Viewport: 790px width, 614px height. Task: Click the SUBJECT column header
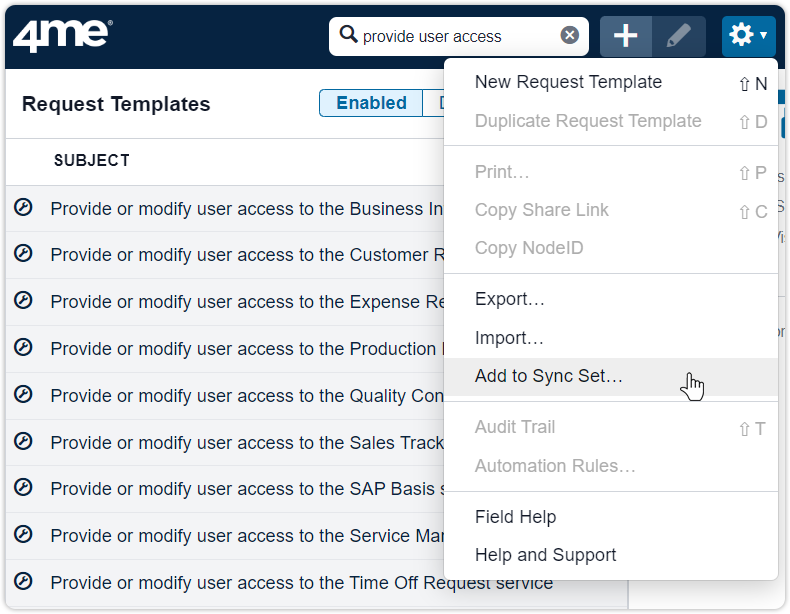(92, 161)
